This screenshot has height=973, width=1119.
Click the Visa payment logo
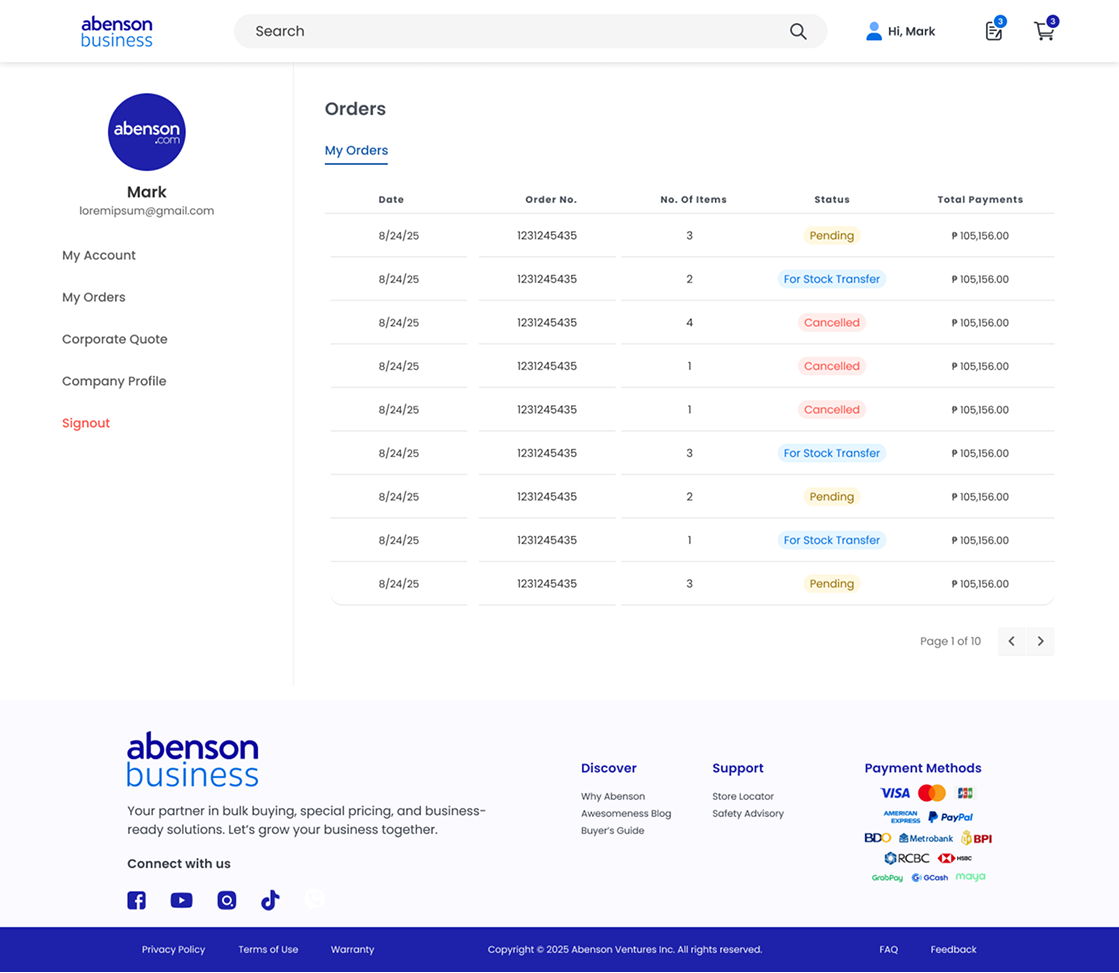894,793
